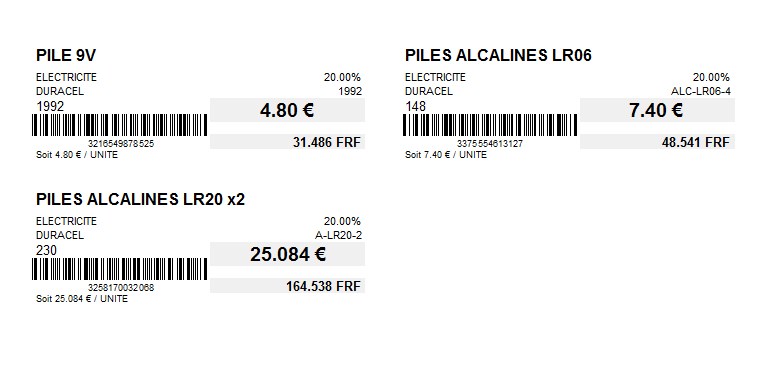Click barcode number 3258170032068
This screenshot has height=368, width=770.
121,288
